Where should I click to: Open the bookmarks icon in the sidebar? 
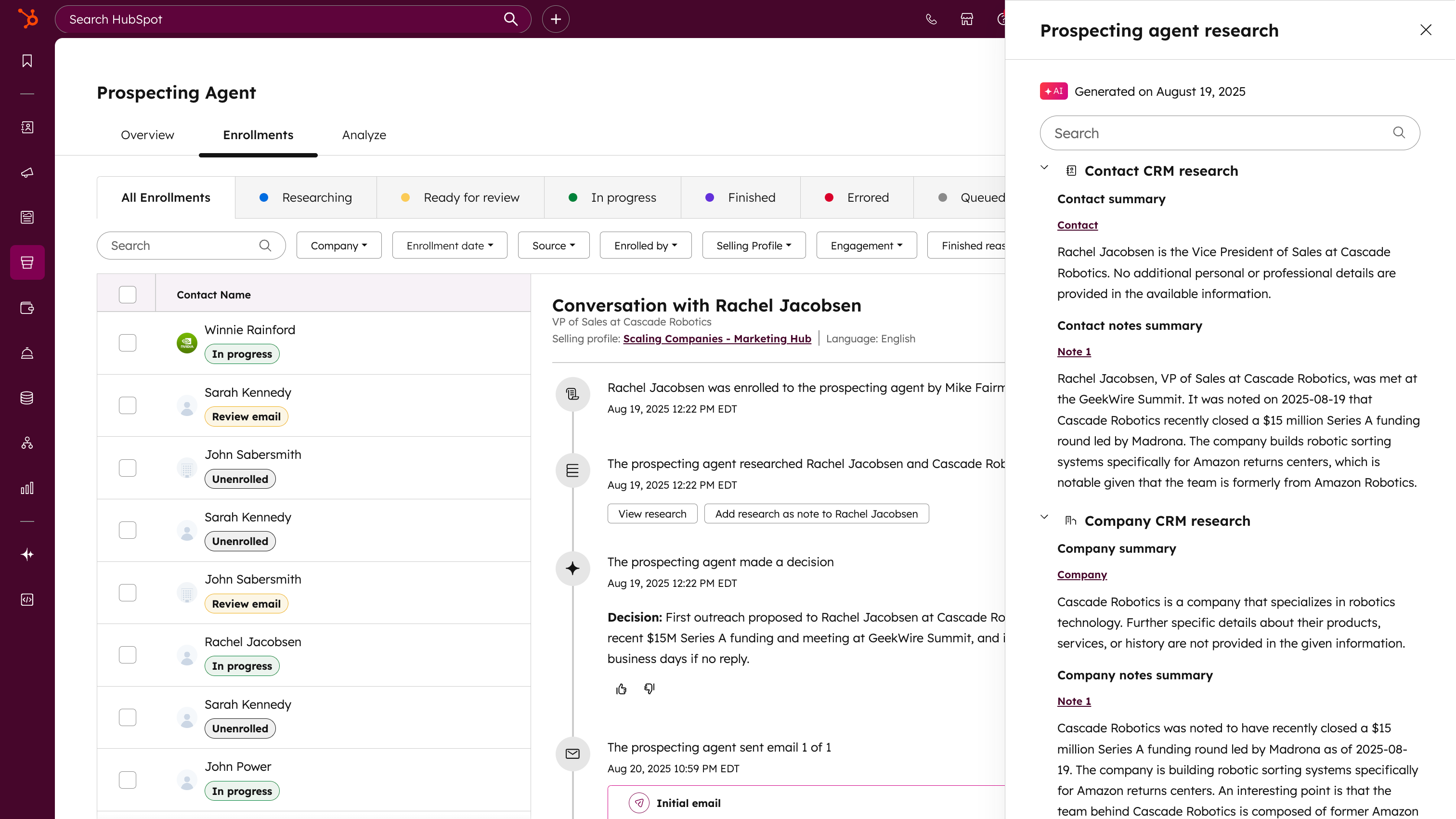click(27, 61)
